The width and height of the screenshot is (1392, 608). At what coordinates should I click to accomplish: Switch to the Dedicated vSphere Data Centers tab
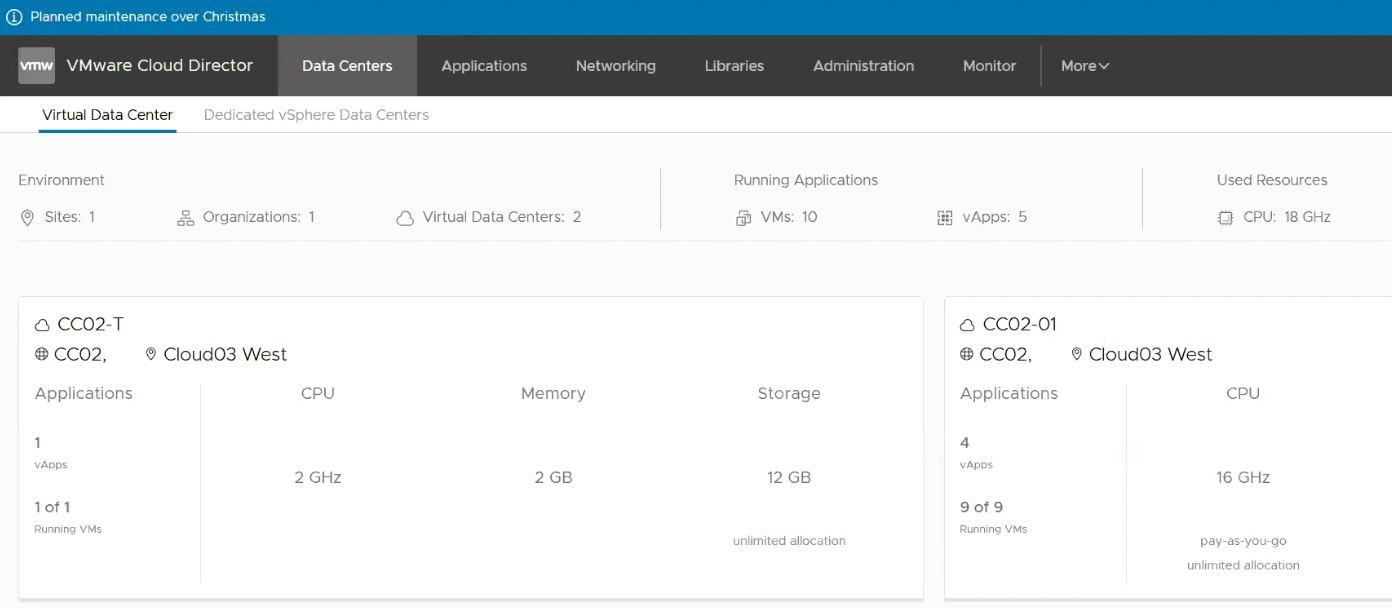tap(315, 114)
